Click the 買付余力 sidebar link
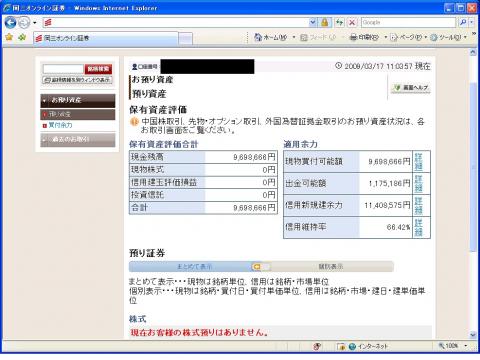The image size is (480, 360). pos(60,125)
